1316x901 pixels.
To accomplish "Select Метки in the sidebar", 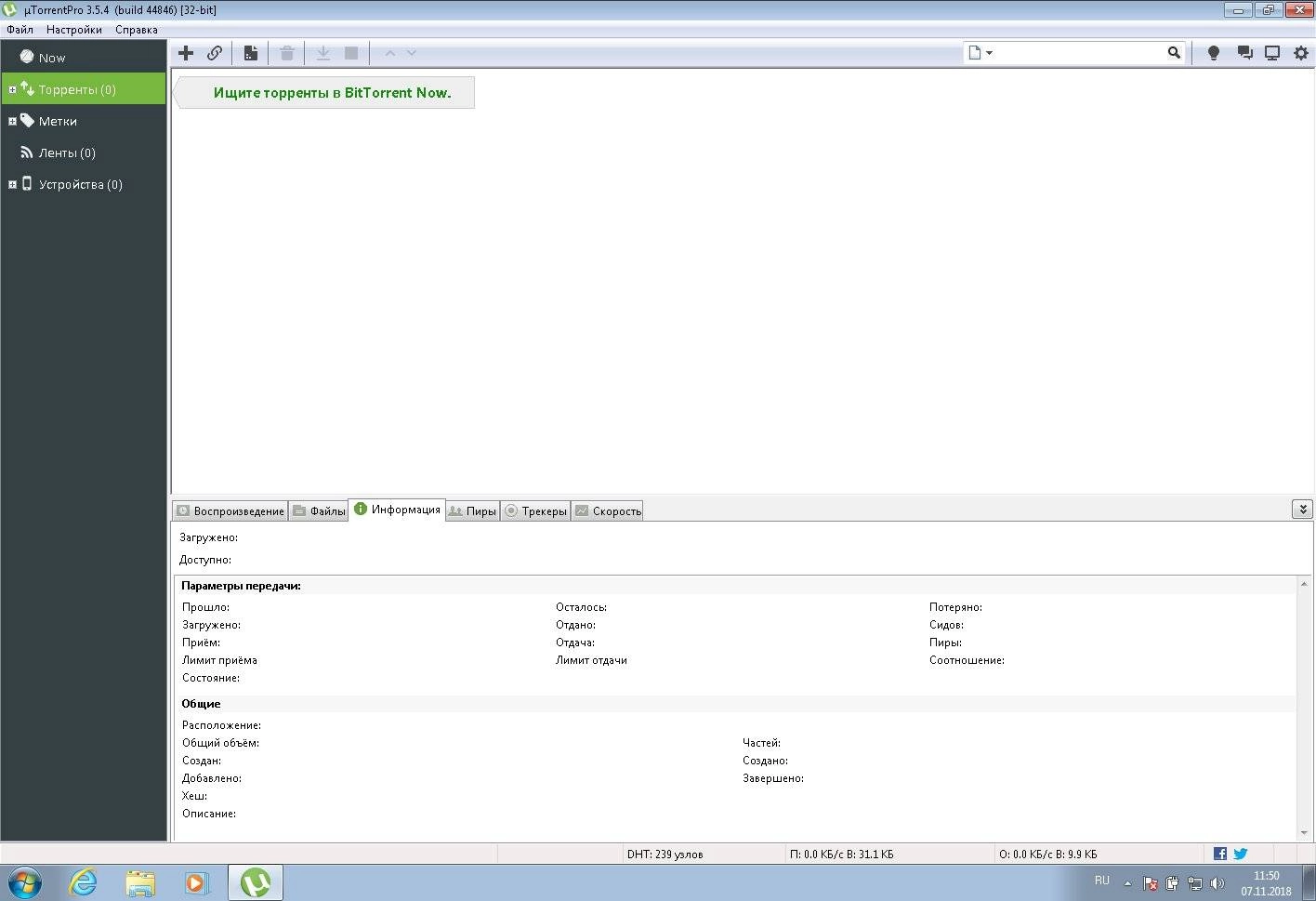I will click(x=84, y=121).
